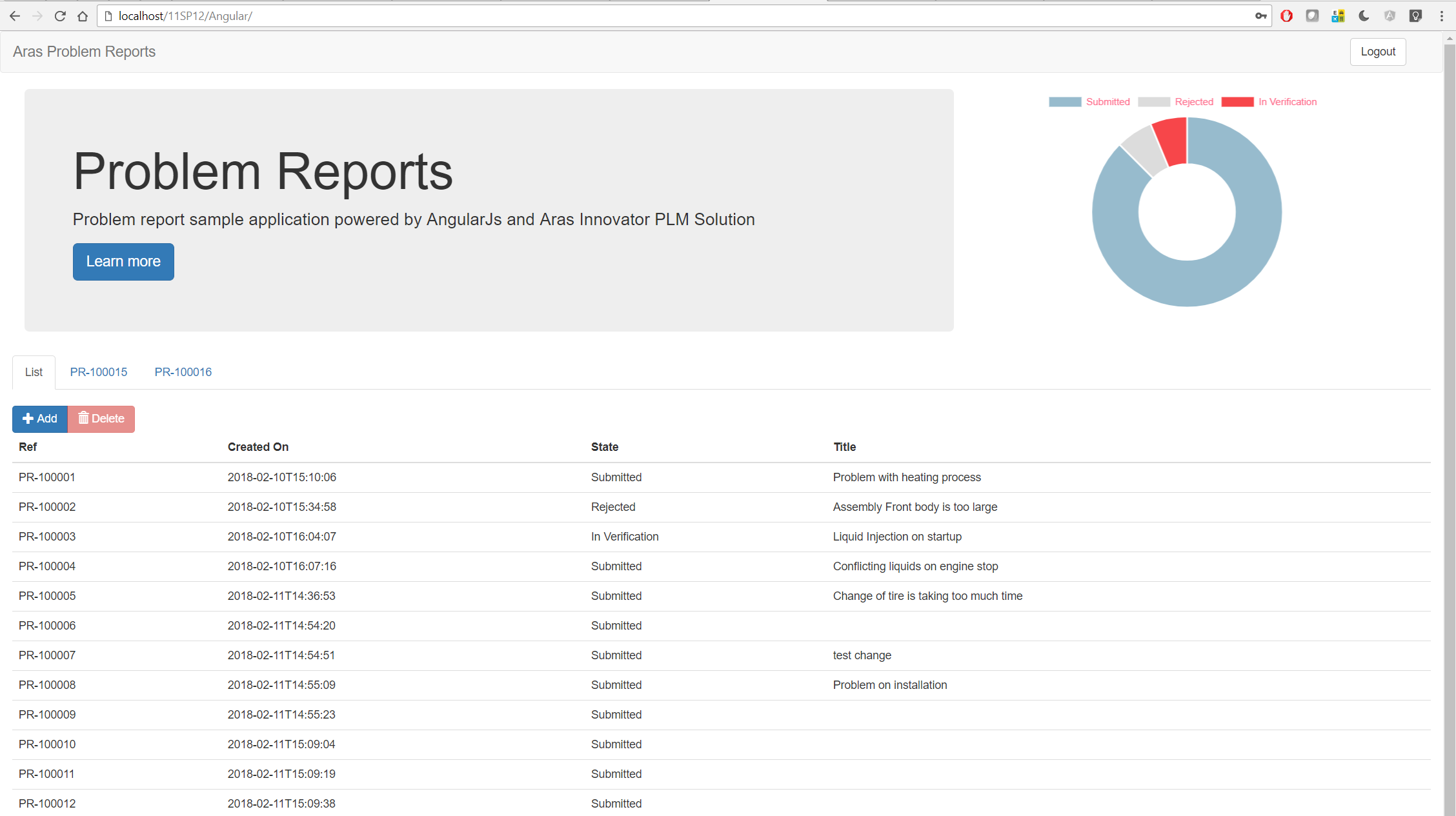Open the AdBlock red hand extension
Screen dimensions: 1456x816
(x=1286, y=16)
